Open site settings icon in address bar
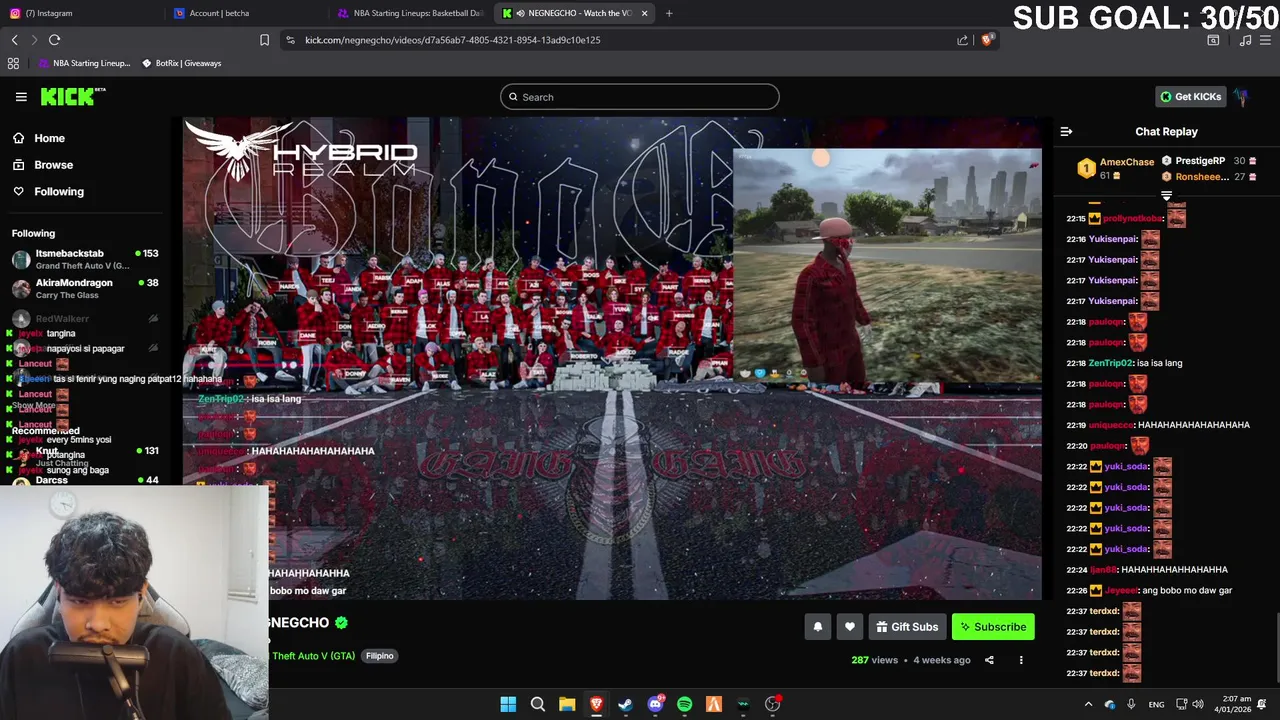Image resolution: width=1280 pixels, height=720 pixels. [290, 40]
